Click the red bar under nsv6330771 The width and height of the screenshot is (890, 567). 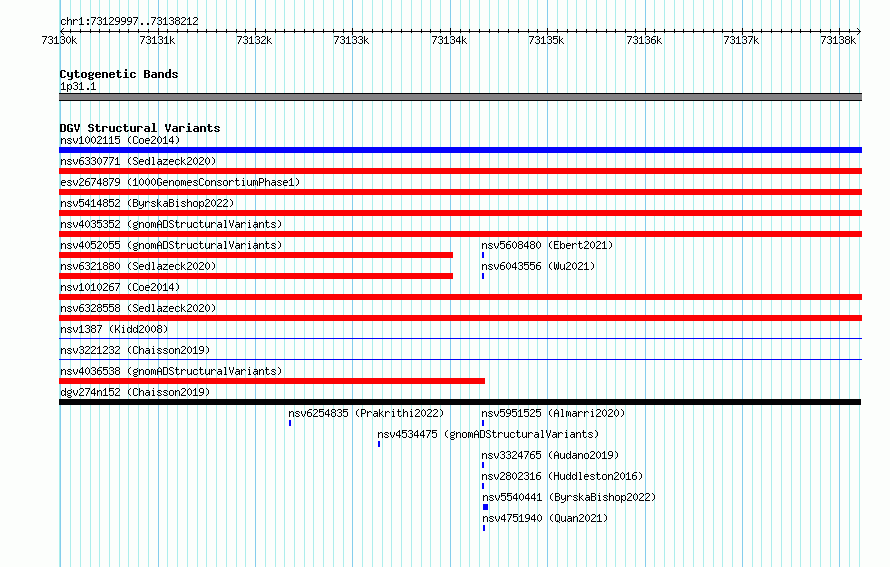(460, 171)
